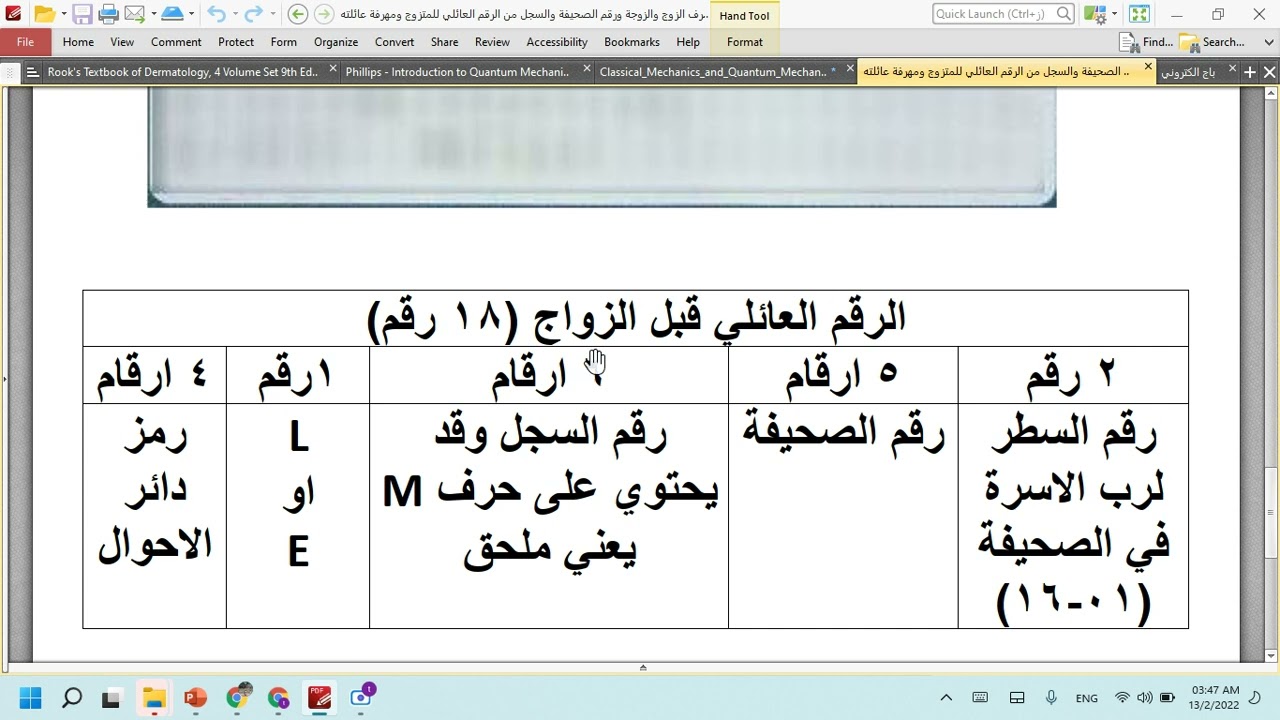This screenshot has width=1280, height=720.
Task: Open the File menu
Action: click(x=25, y=42)
